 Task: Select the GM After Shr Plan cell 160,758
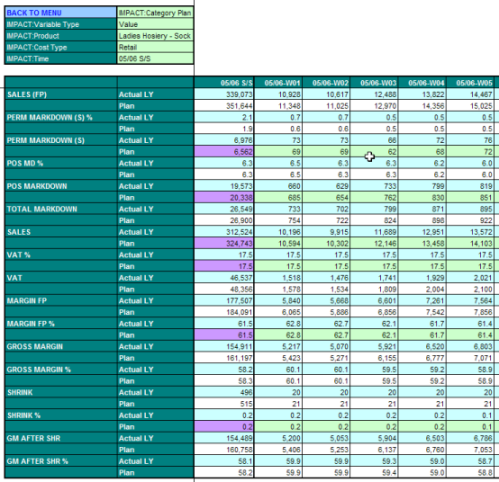tap(224, 450)
